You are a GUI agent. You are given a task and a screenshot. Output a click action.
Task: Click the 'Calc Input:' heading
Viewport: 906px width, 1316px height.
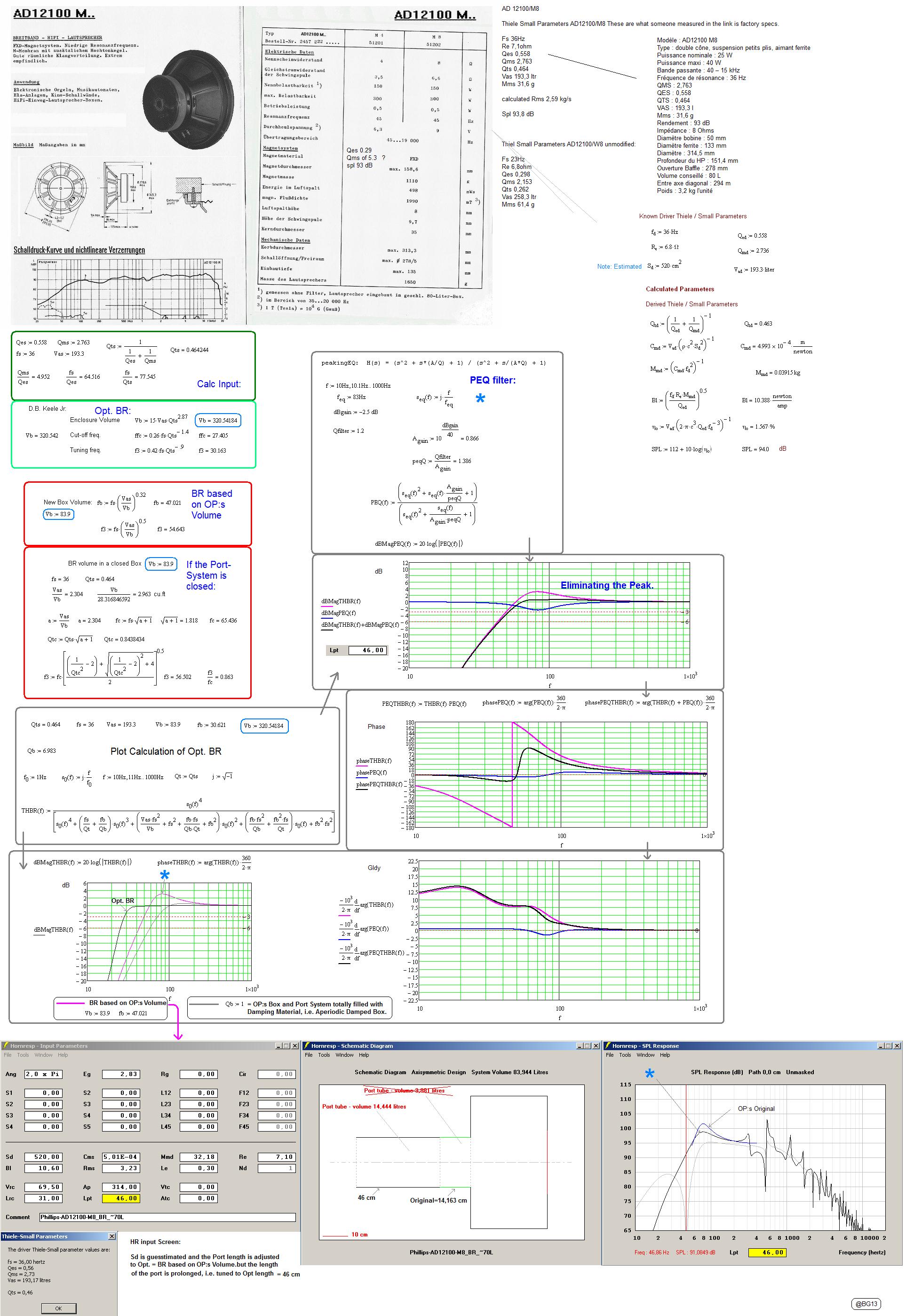[x=219, y=384]
